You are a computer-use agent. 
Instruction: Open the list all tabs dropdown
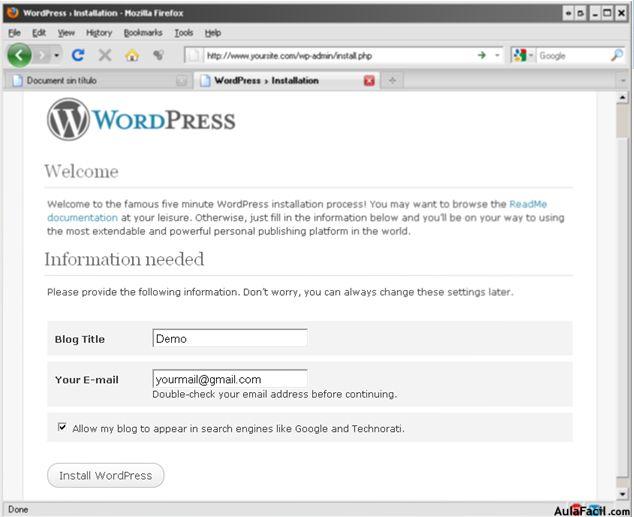point(623,80)
